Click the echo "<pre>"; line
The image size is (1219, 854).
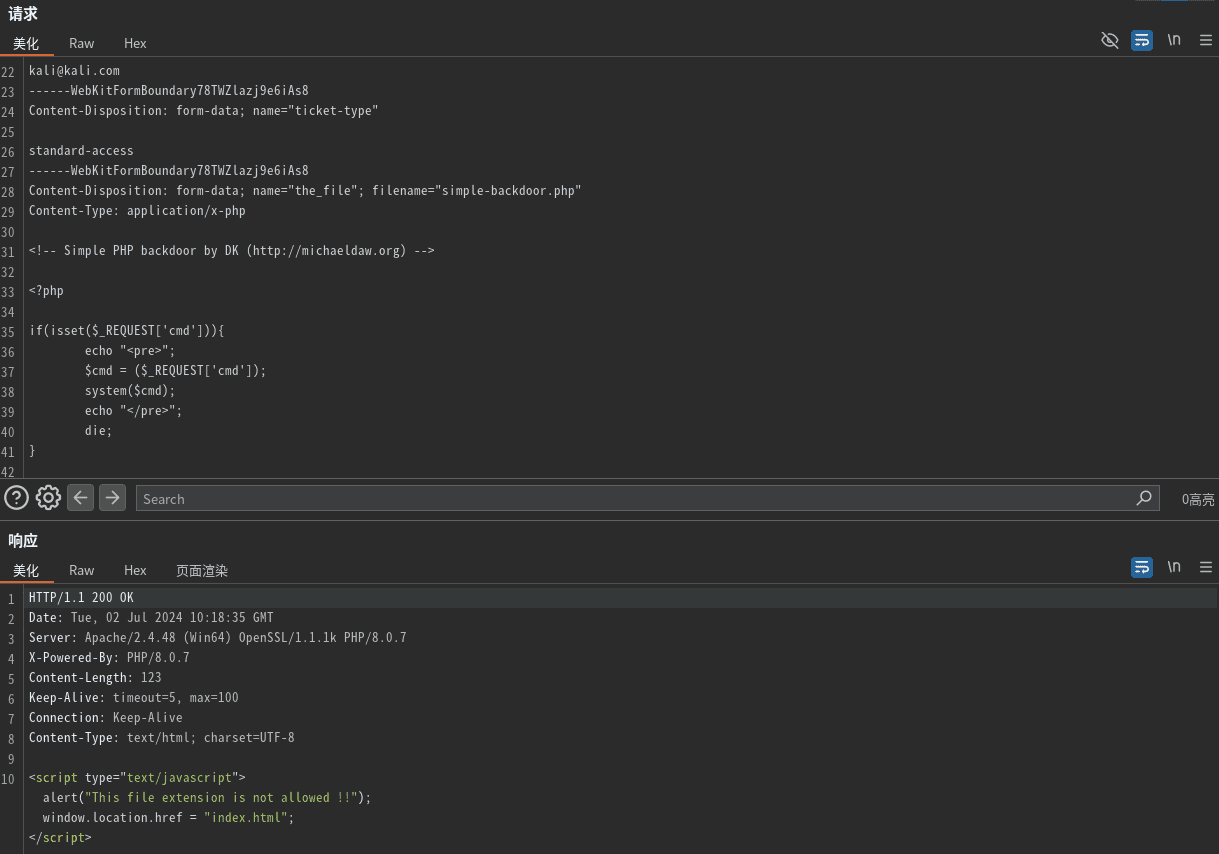pos(130,351)
